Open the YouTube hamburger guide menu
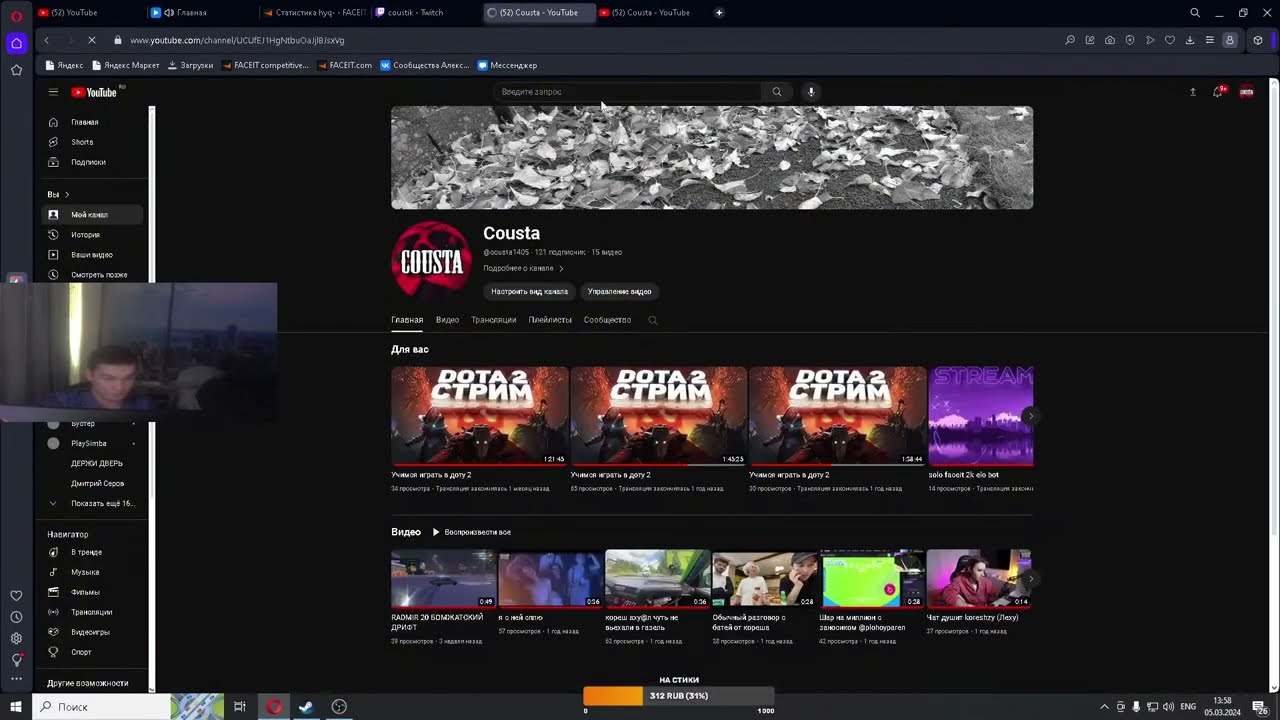1280x720 pixels. click(x=53, y=92)
